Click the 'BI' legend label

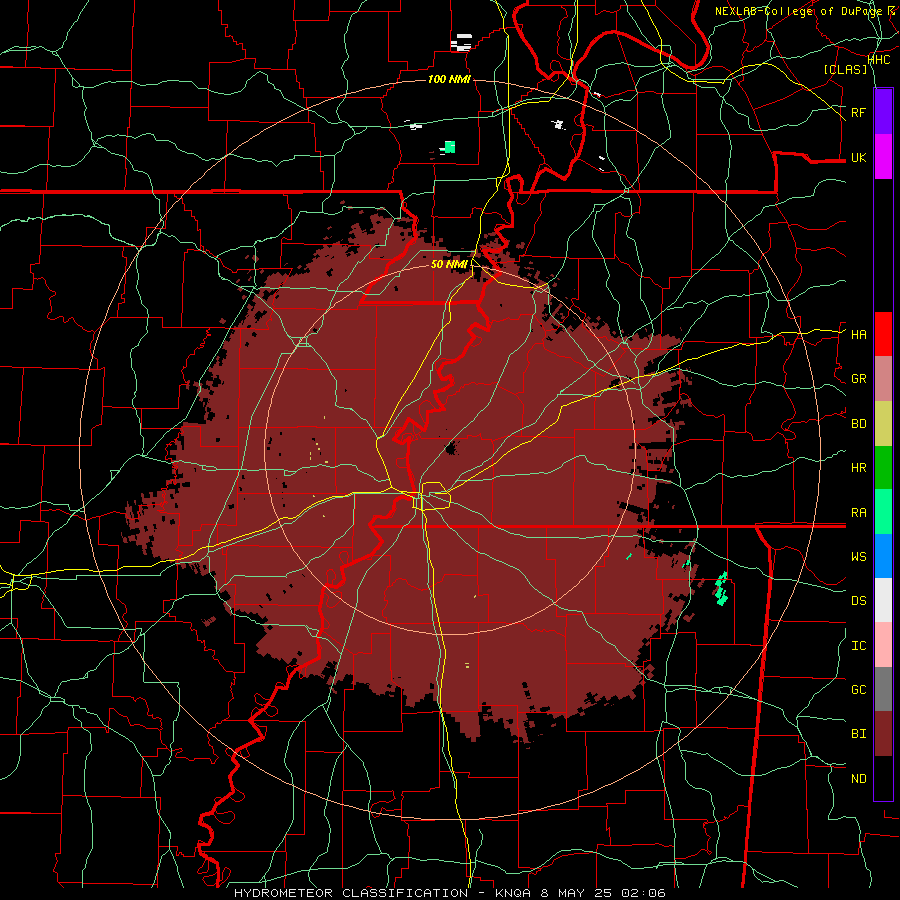pos(858,734)
